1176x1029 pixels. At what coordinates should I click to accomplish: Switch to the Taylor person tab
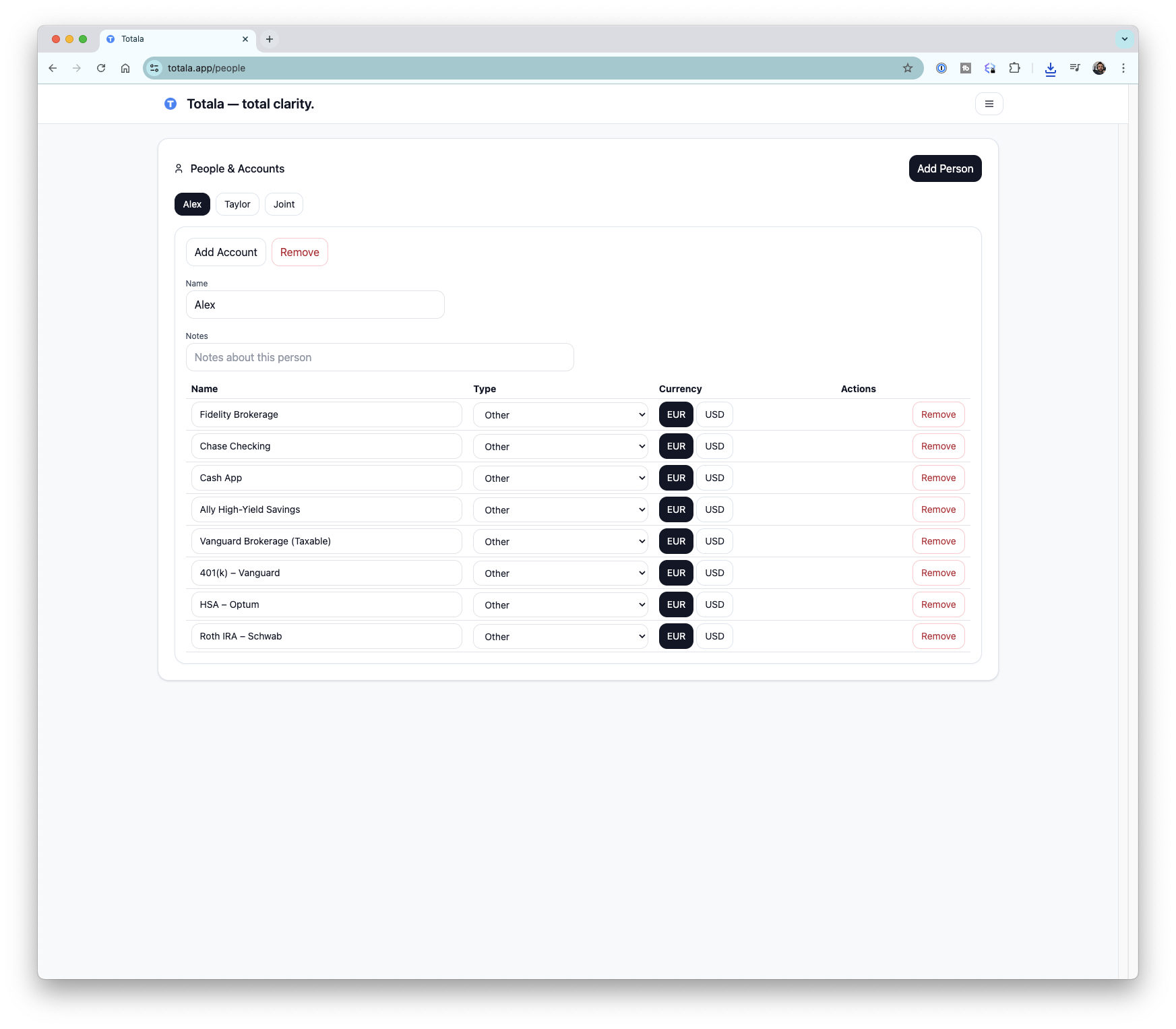click(237, 204)
